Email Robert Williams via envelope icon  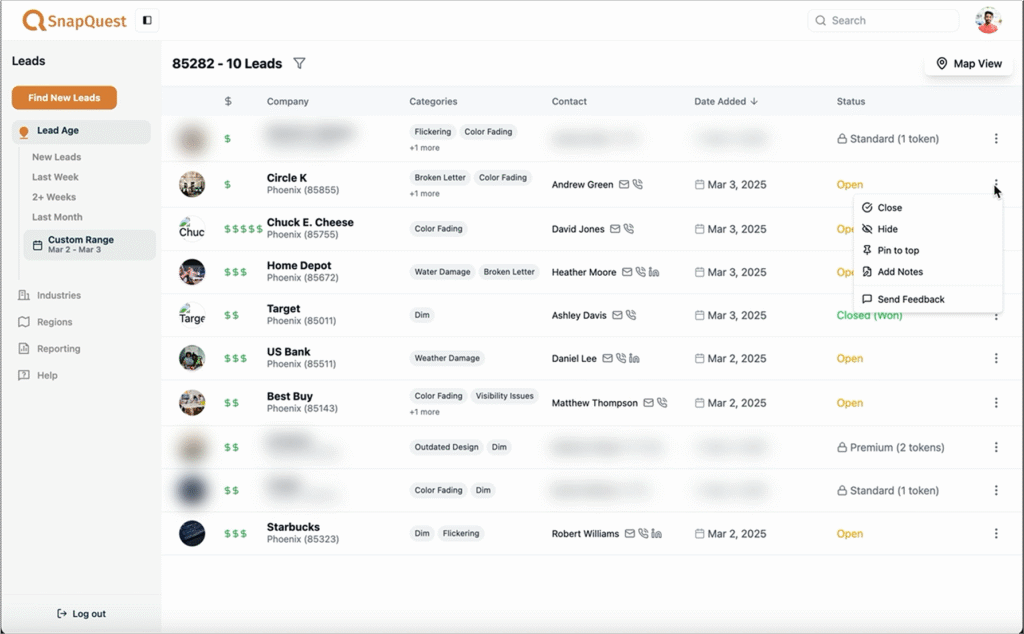pos(630,533)
